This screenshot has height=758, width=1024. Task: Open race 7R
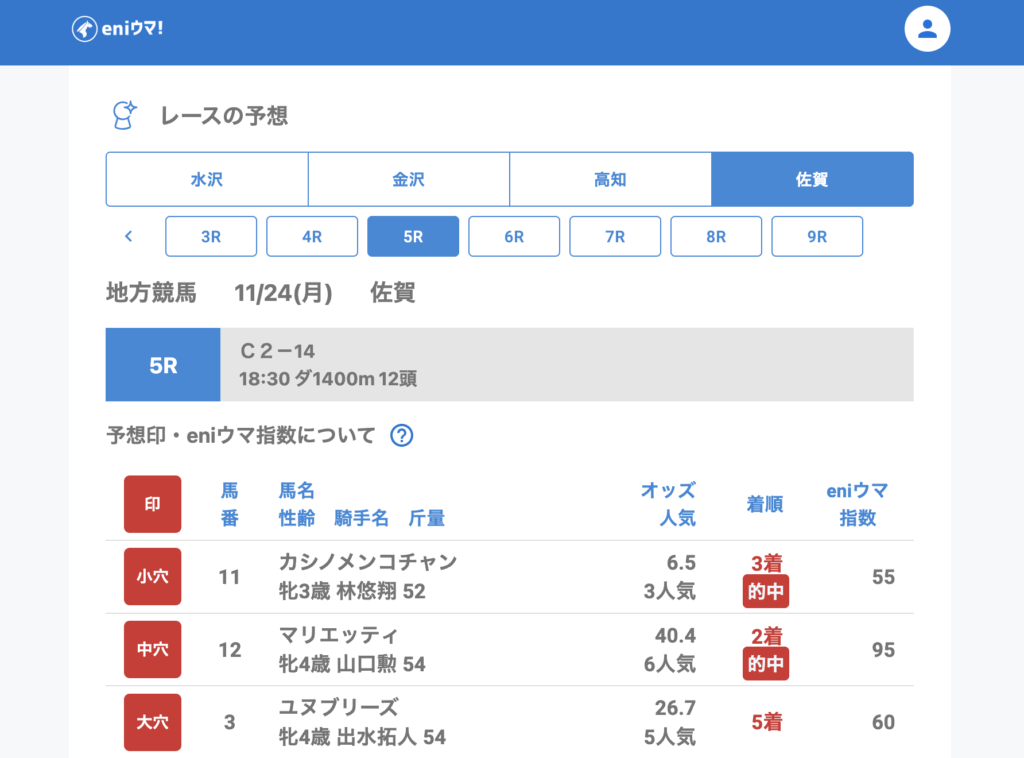coord(615,237)
